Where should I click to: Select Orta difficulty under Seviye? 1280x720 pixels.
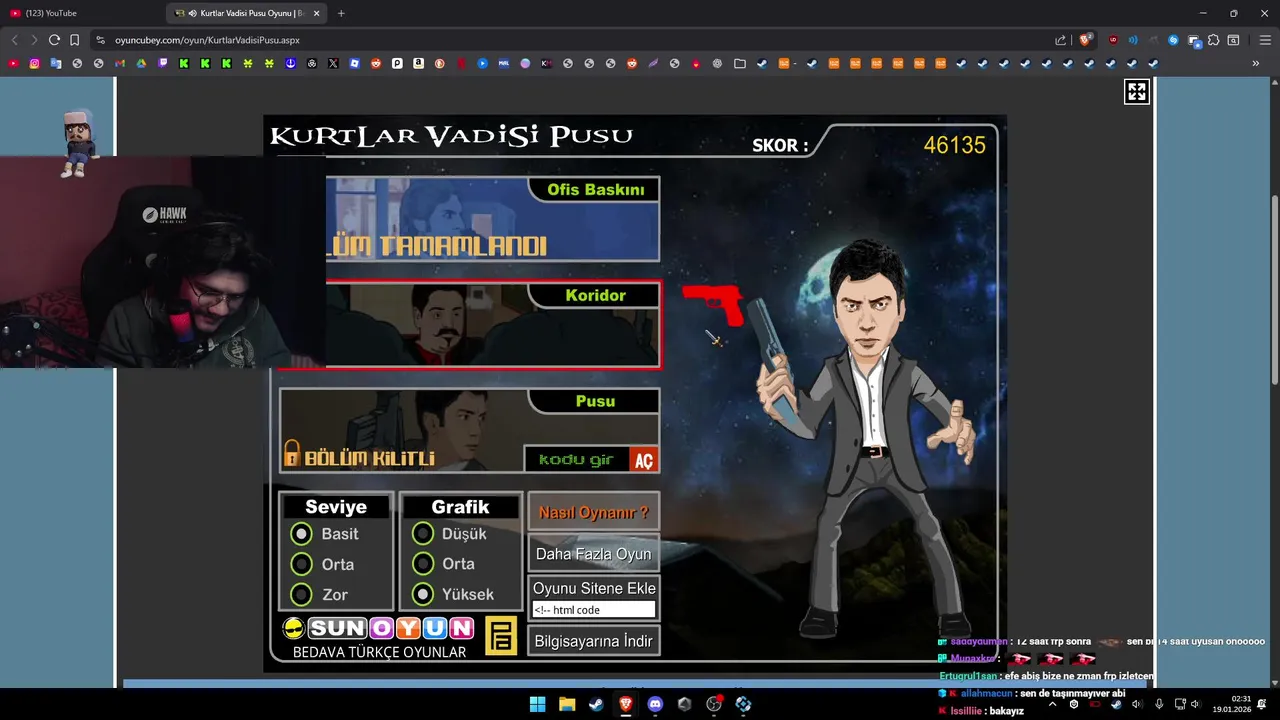pyautogui.click(x=301, y=564)
